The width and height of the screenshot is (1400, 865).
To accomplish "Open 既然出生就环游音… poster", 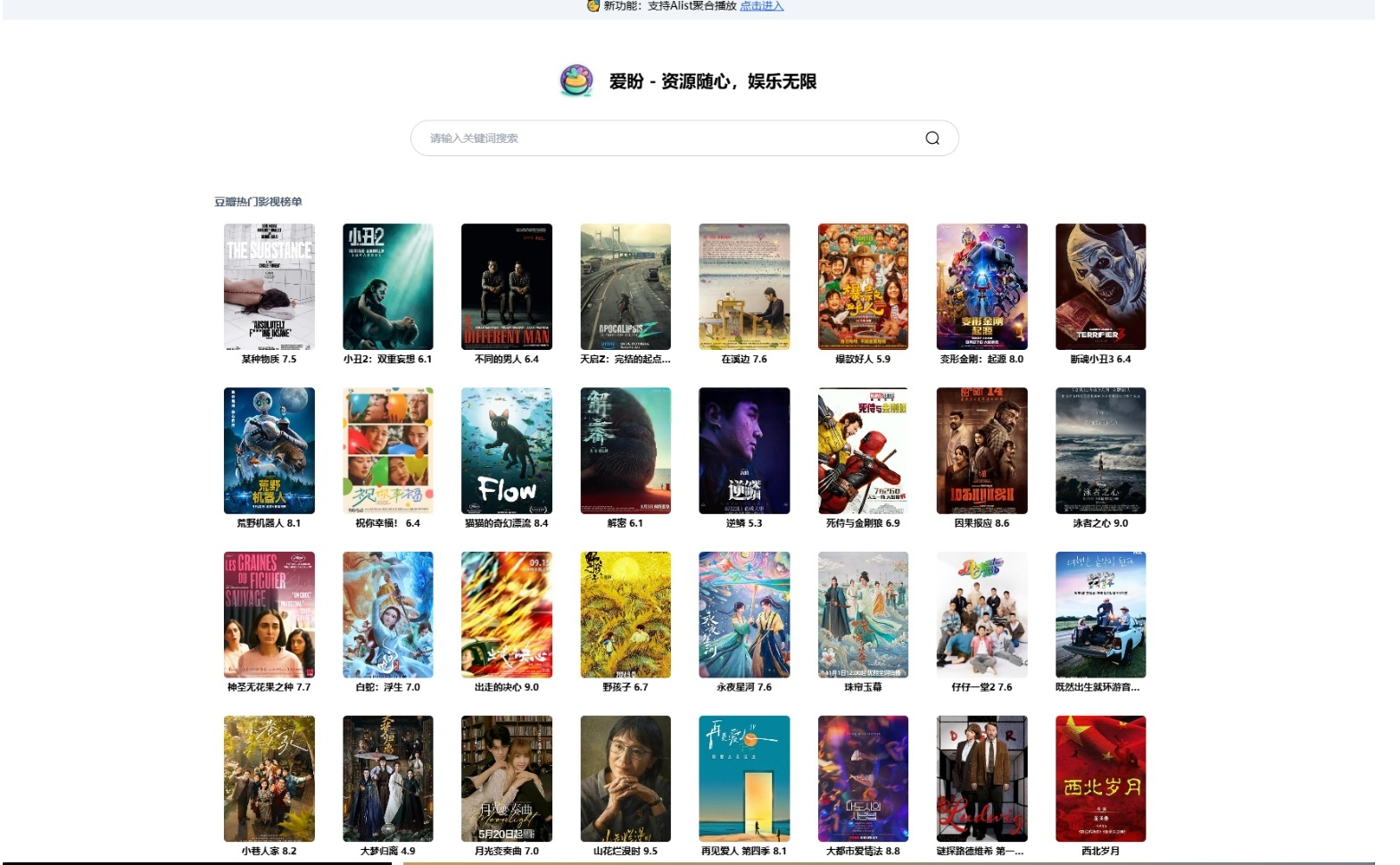I will [1100, 615].
